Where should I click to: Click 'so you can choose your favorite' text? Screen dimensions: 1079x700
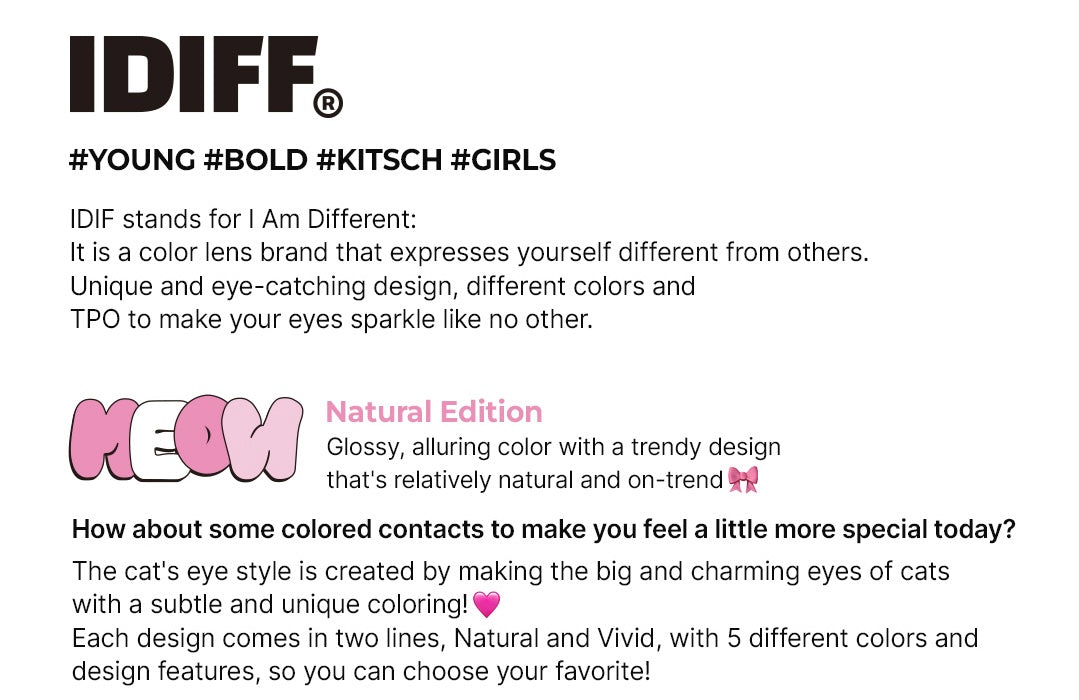click(x=459, y=671)
